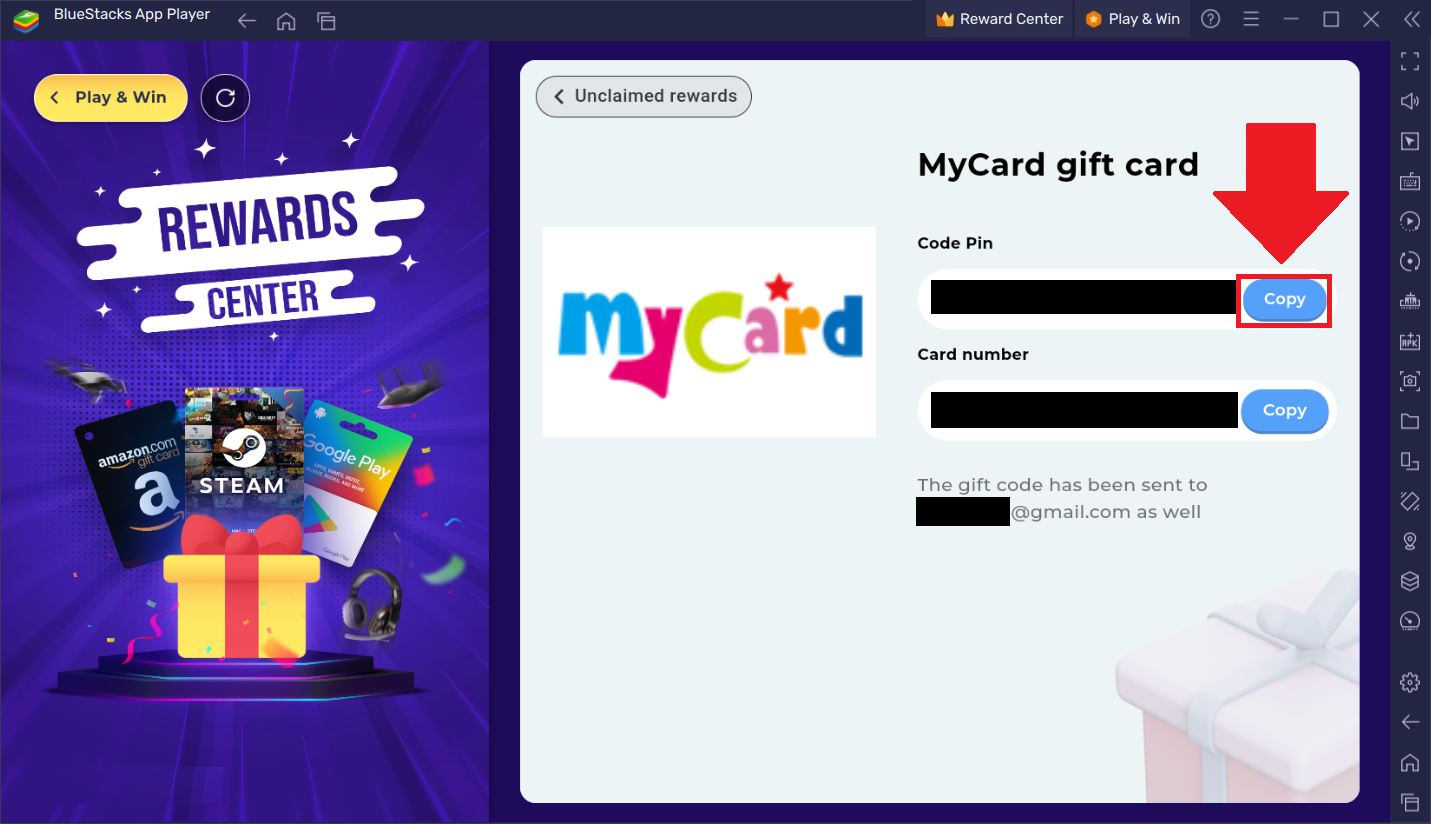The height and width of the screenshot is (824, 1431).
Task: Go back to Unclaimed rewards
Action: [x=644, y=96]
